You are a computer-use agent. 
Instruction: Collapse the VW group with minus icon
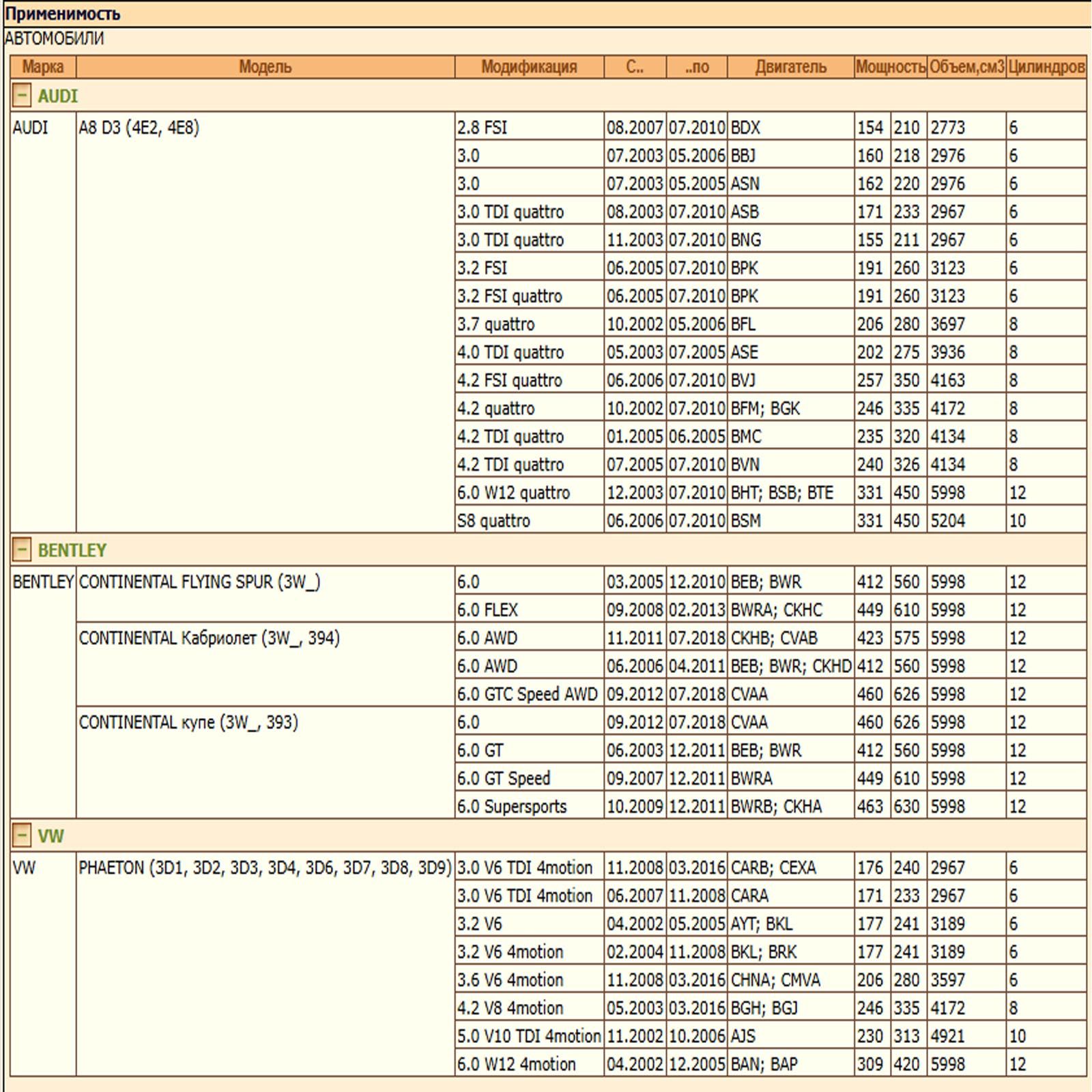[x=21, y=835]
